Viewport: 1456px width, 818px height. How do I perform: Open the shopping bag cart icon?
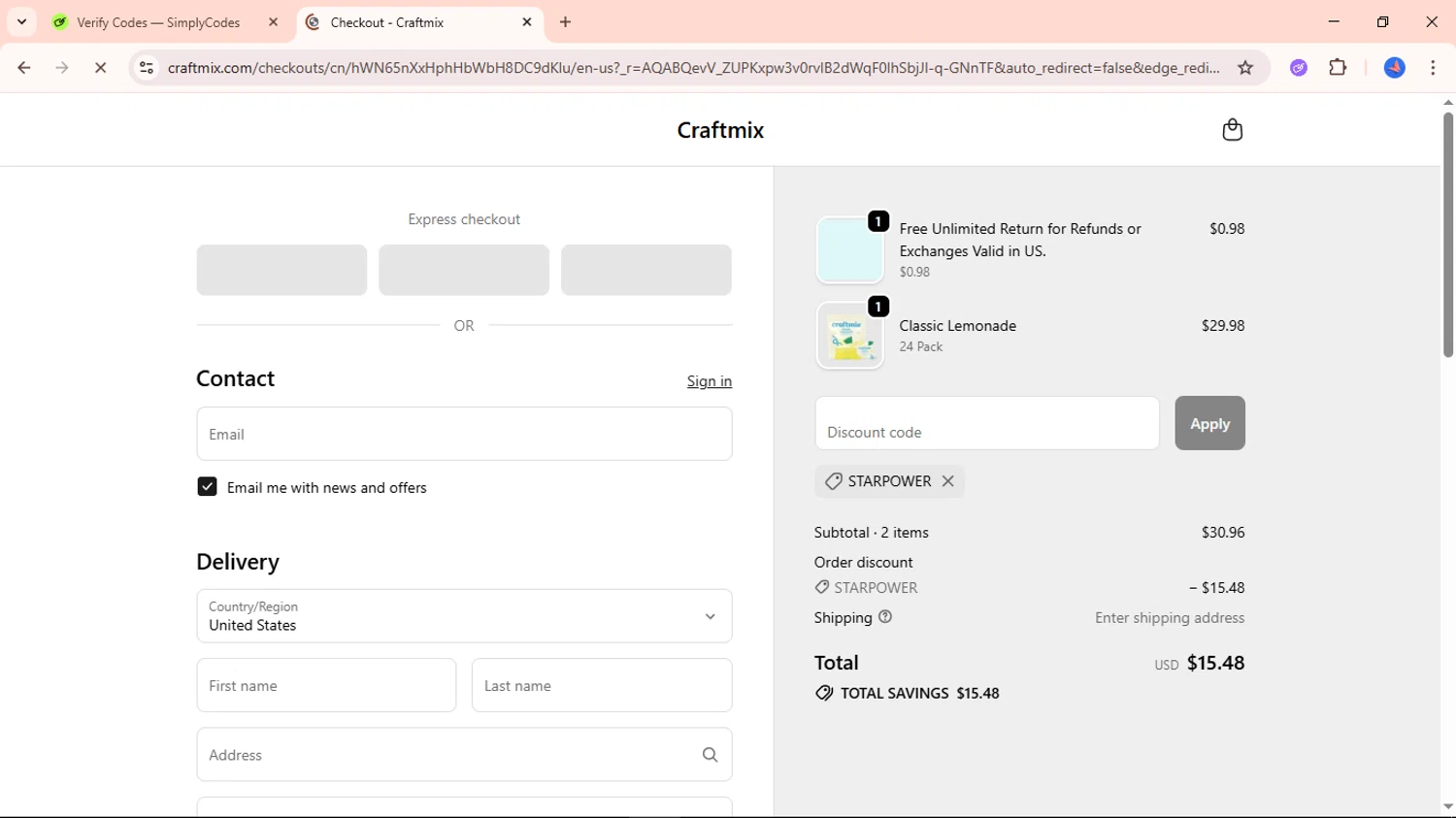[x=1232, y=130]
